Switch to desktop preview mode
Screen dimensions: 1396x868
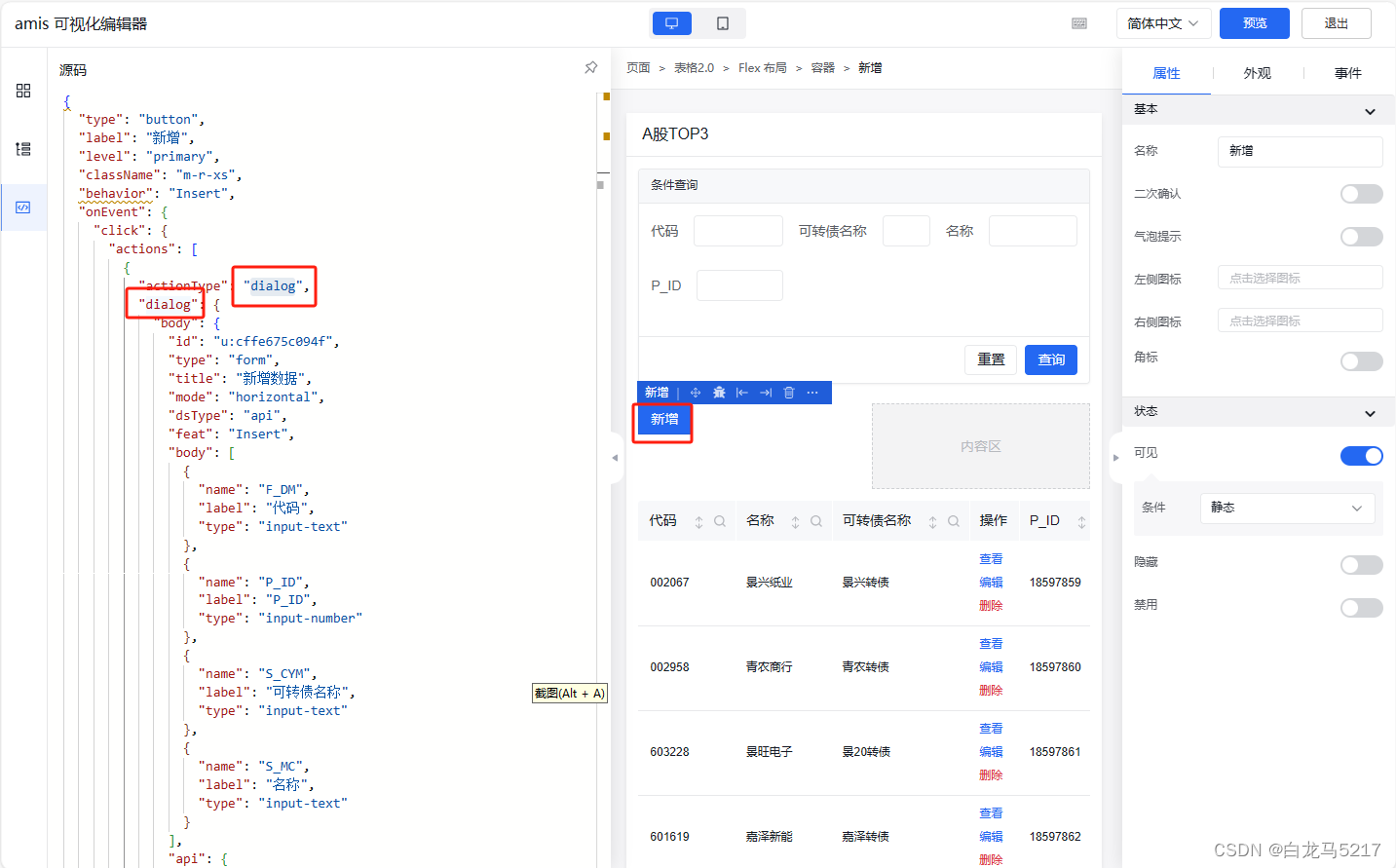point(672,23)
